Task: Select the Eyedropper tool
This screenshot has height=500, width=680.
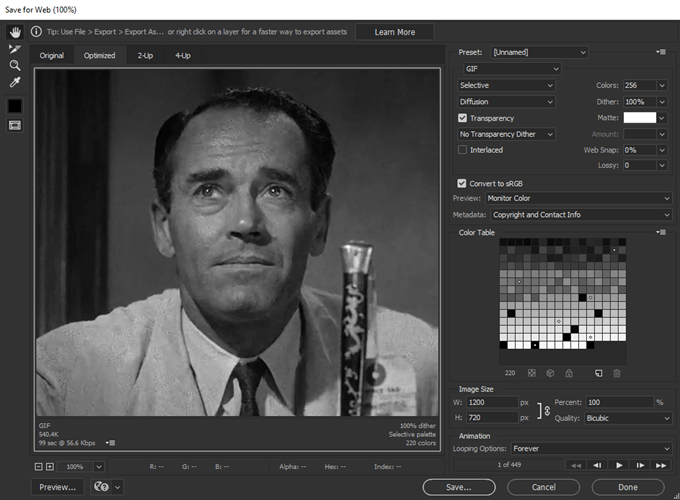Action: (15, 82)
